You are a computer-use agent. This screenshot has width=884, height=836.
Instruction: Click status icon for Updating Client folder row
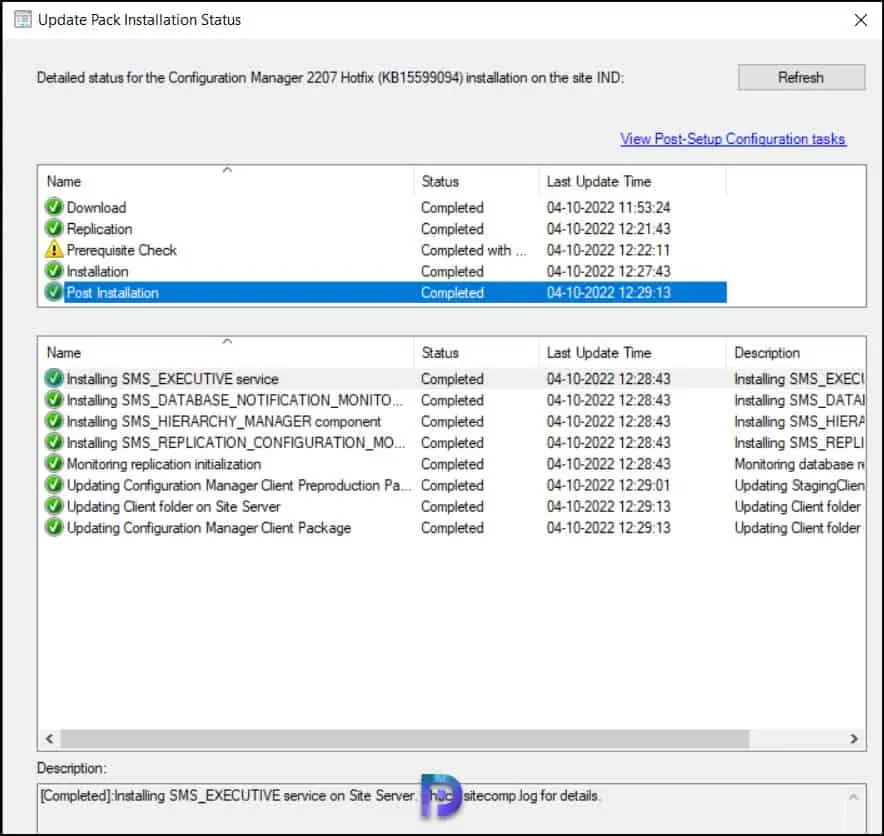click(54, 506)
